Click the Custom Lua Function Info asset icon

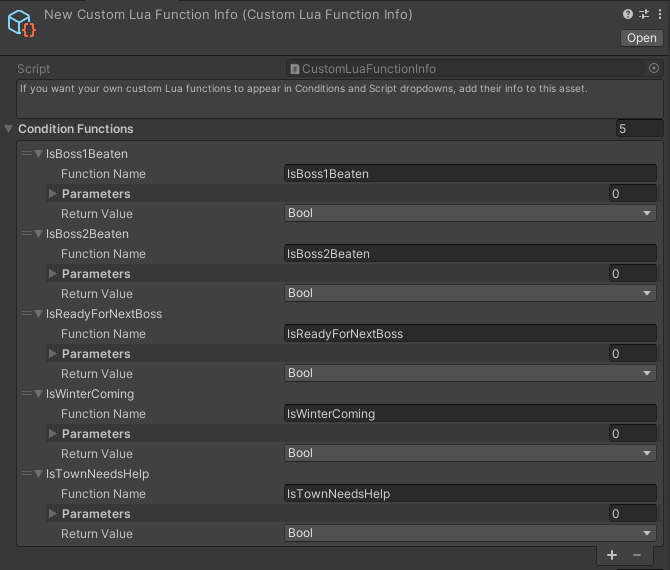coord(21,23)
